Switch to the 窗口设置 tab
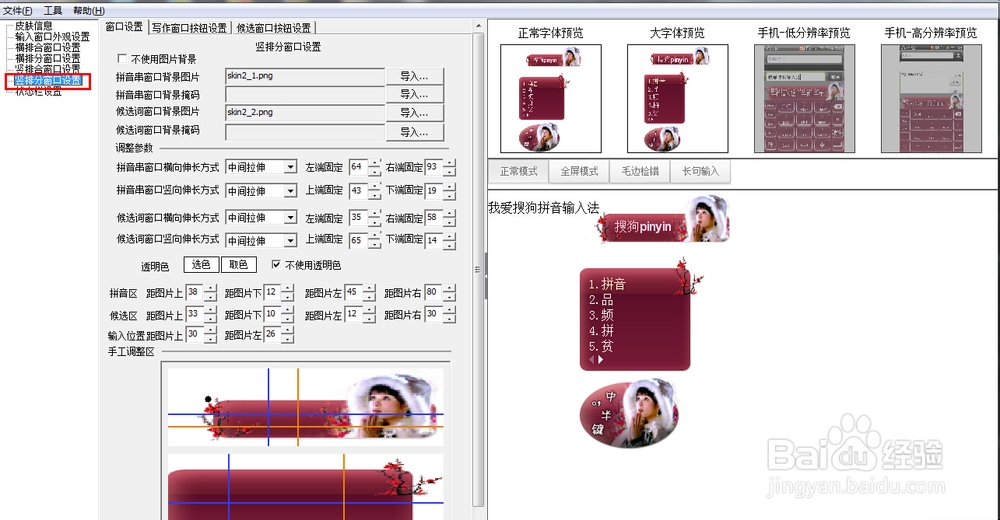1000x520 pixels. click(124, 27)
